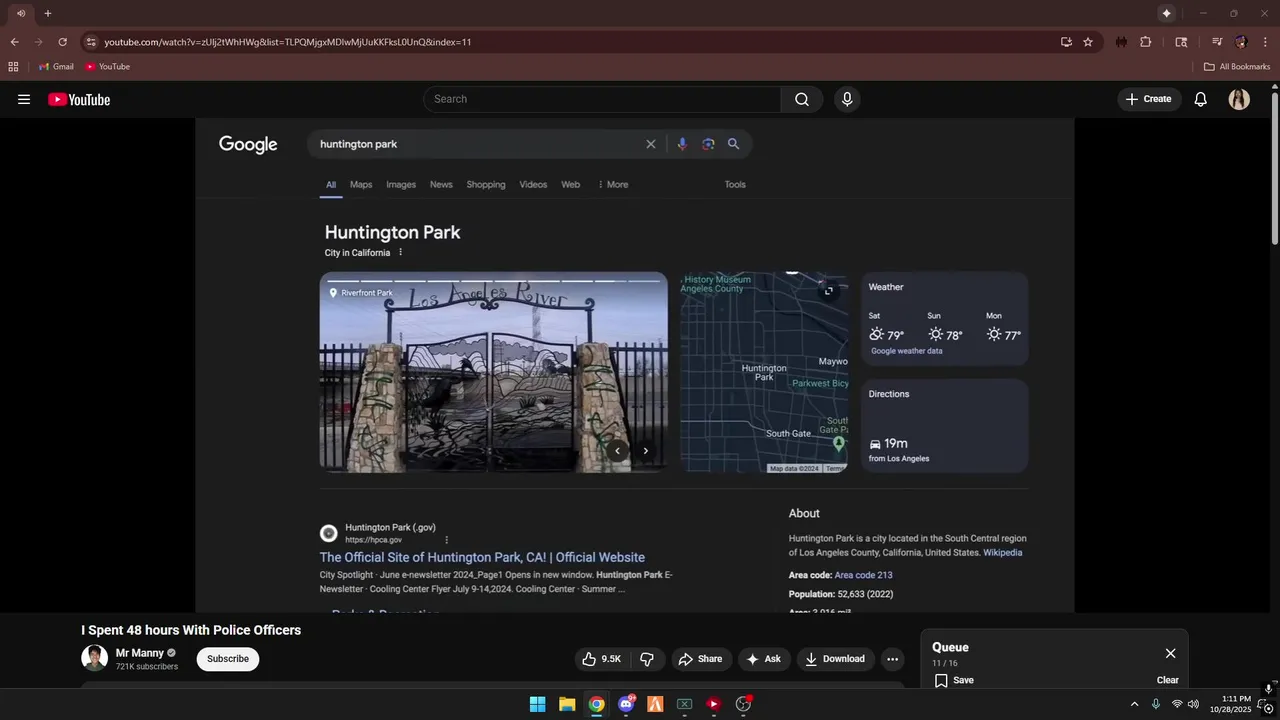Open more actions ellipsis beside Download
Viewport: 1280px width, 720px height.
[x=892, y=659]
